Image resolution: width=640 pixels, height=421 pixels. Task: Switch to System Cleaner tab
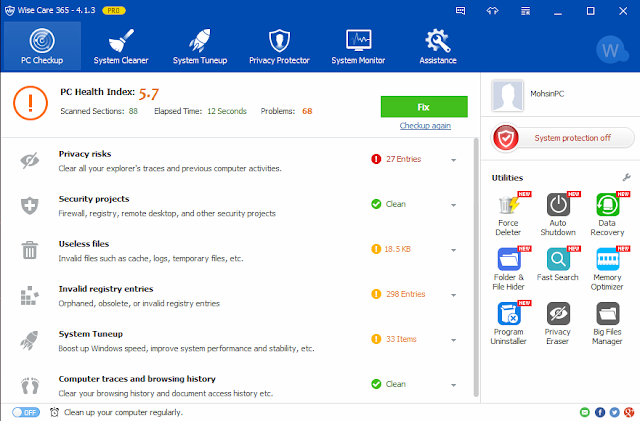[x=121, y=47]
